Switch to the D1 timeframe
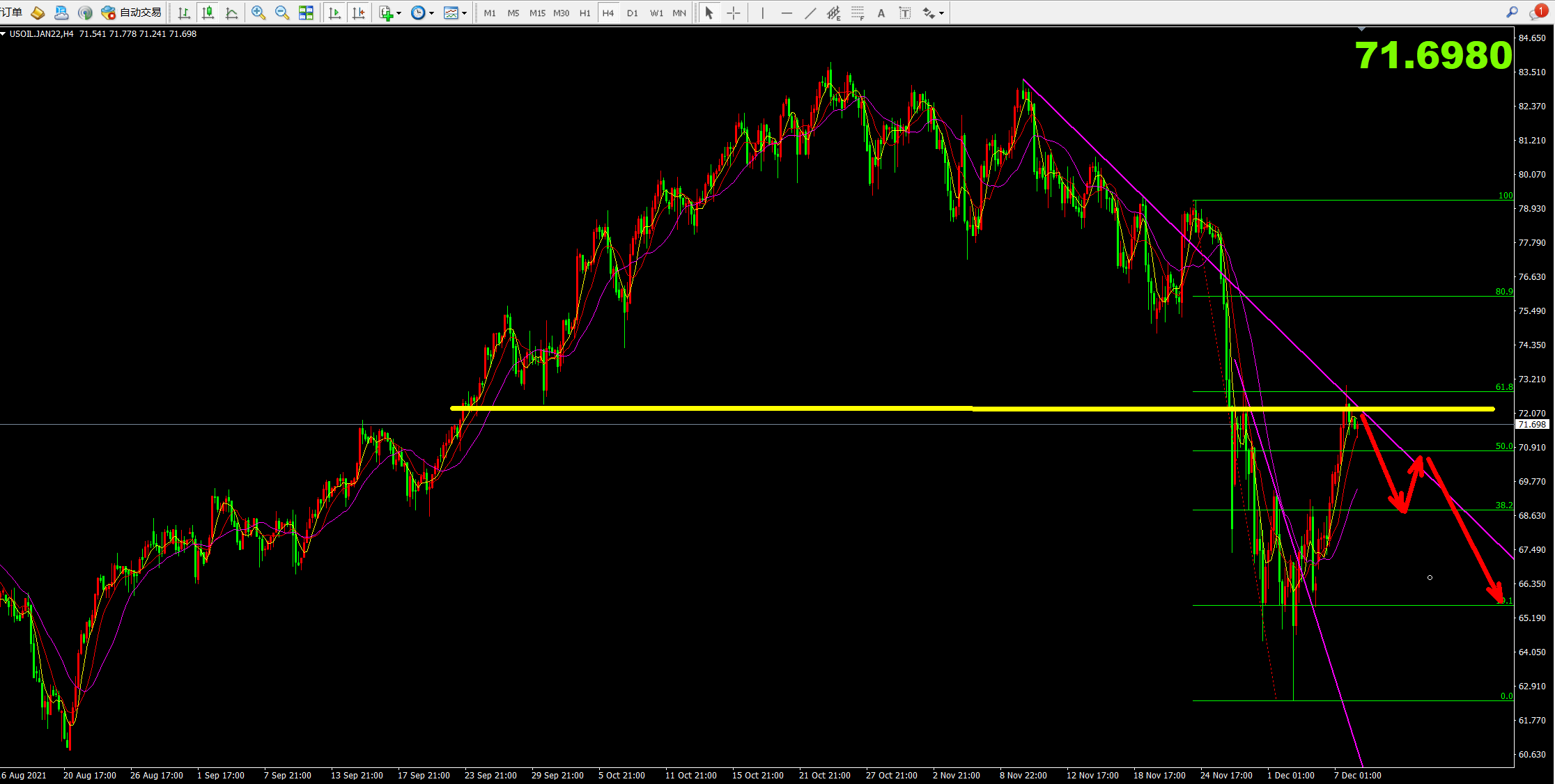The width and height of the screenshot is (1555, 784). (632, 13)
